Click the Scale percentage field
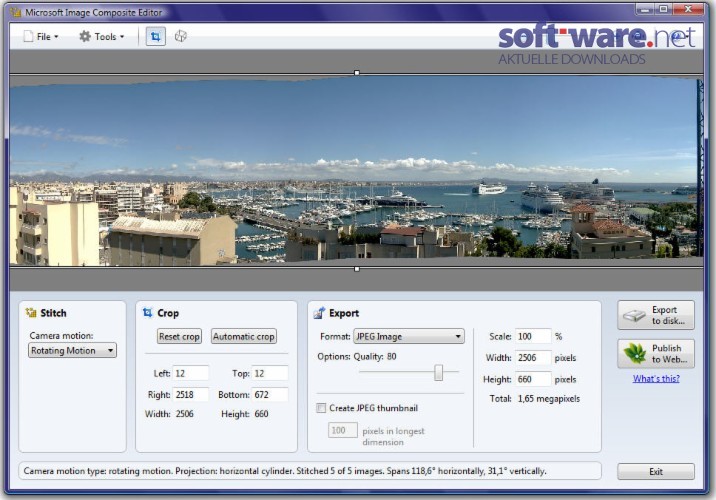The image size is (716, 500). click(x=533, y=337)
